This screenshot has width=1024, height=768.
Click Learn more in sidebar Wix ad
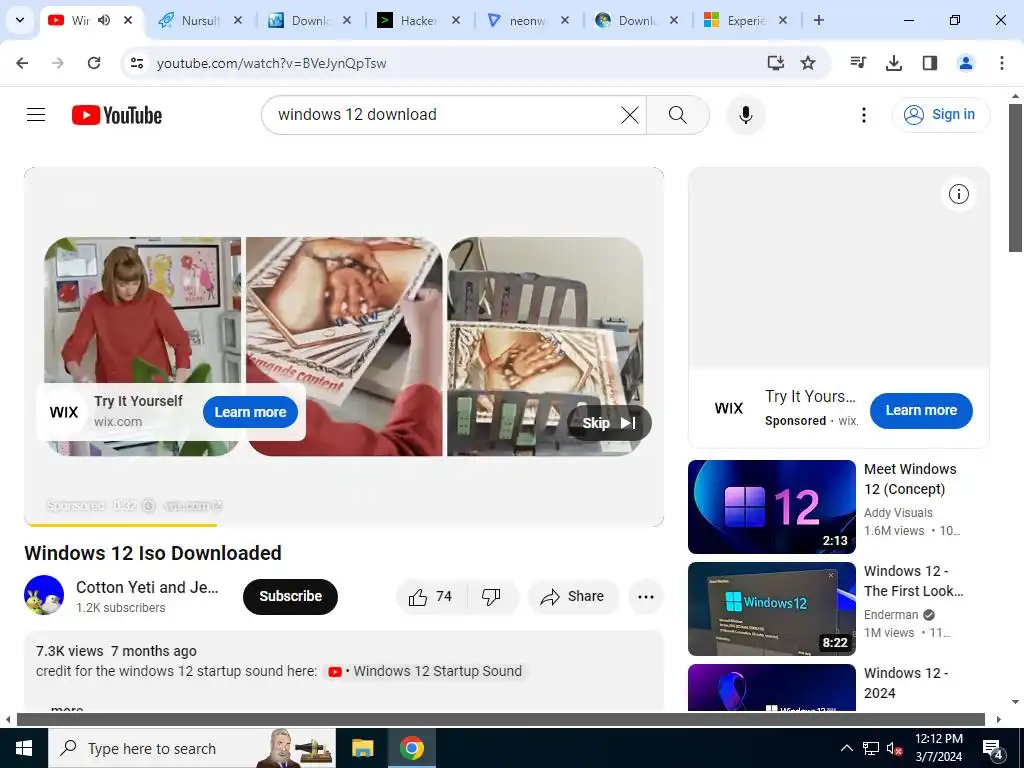(921, 410)
